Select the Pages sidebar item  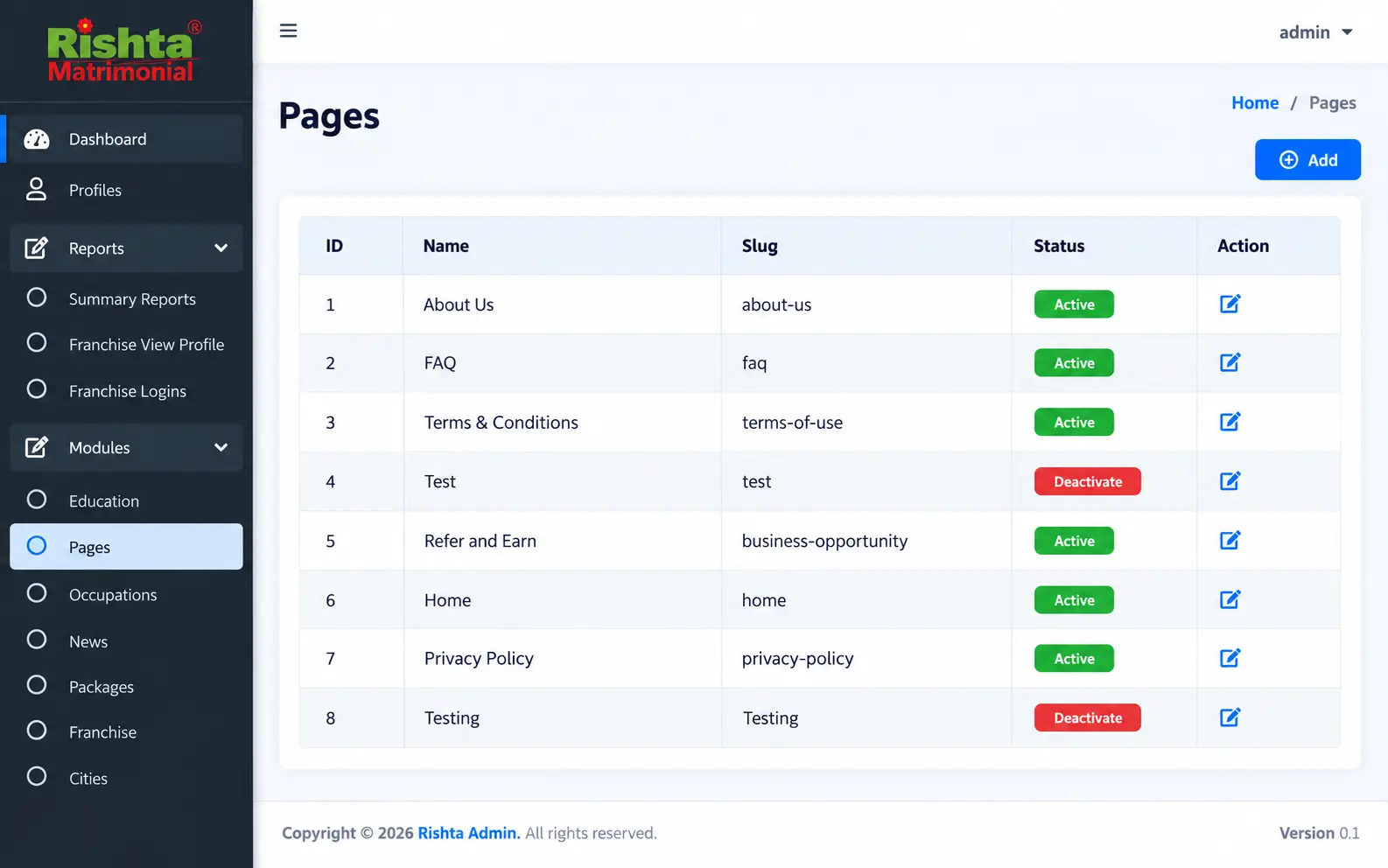tap(126, 547)
